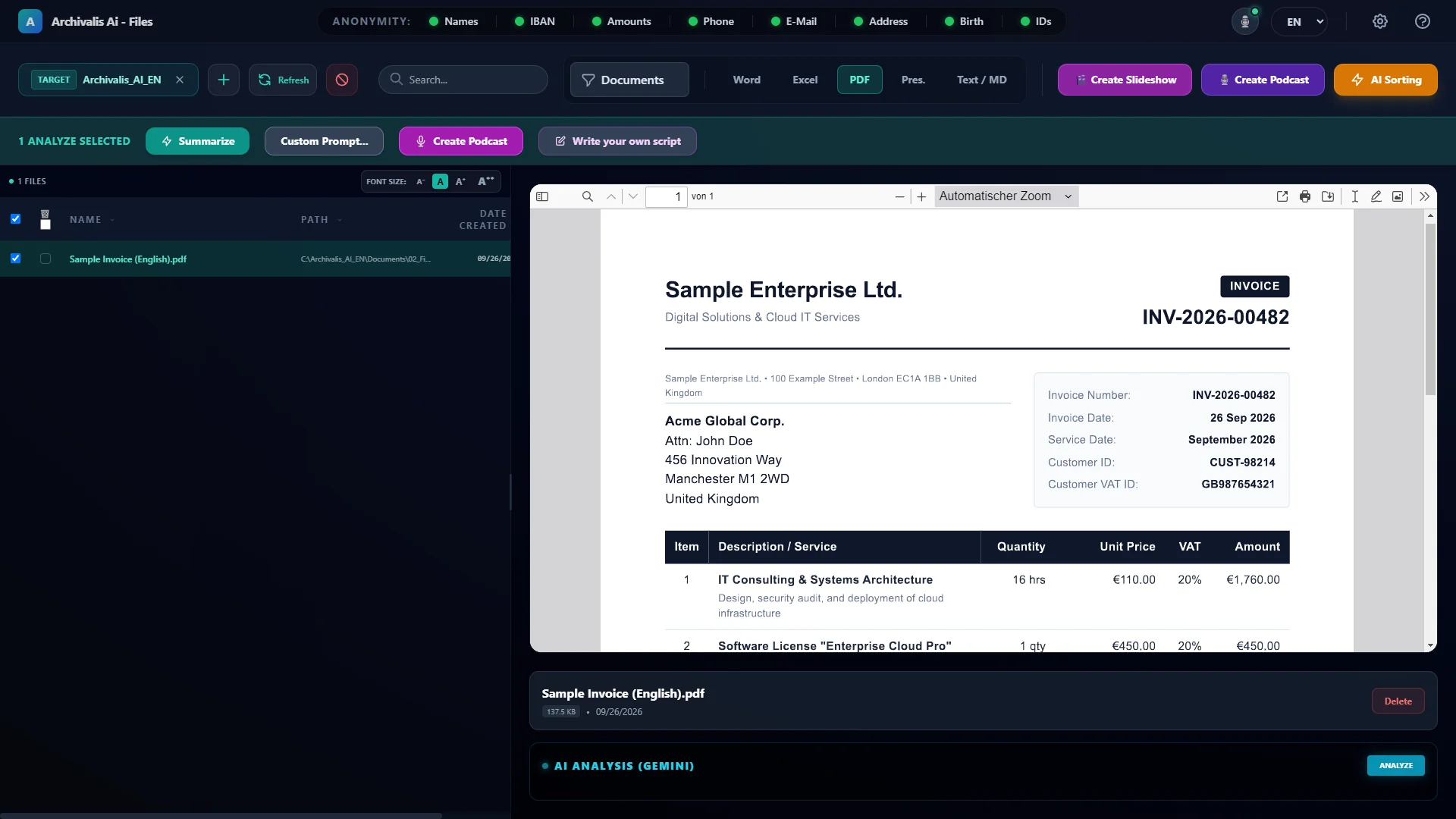Tick the second checkbox in Sample Invoice row
The width and height of the screenshot is (1456, 819).
pos(45,259)
